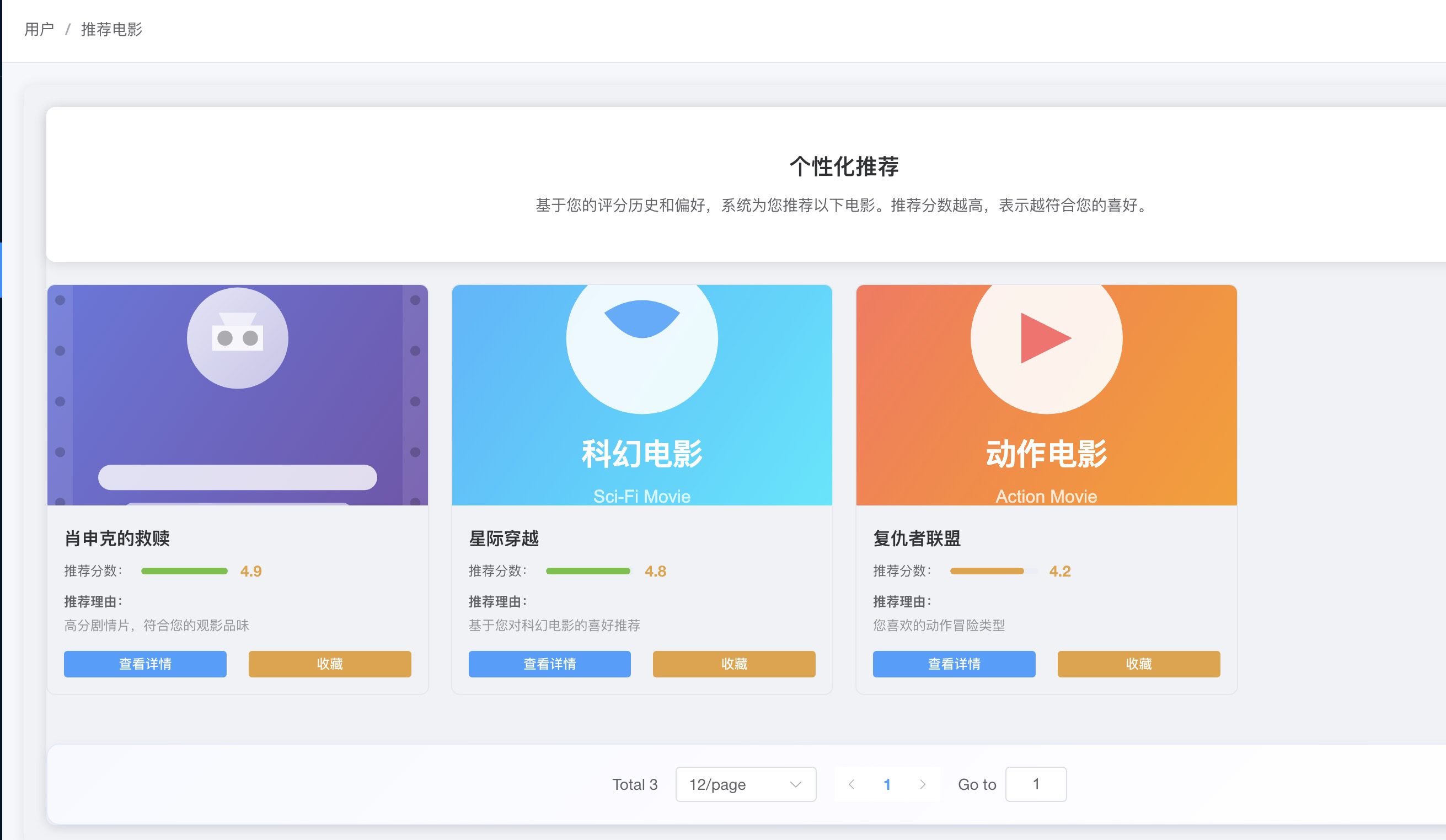This screenshot has width=1446, height=840.
Task: Click the 4.9 green recommendation score bar
Action: point(184,570)
